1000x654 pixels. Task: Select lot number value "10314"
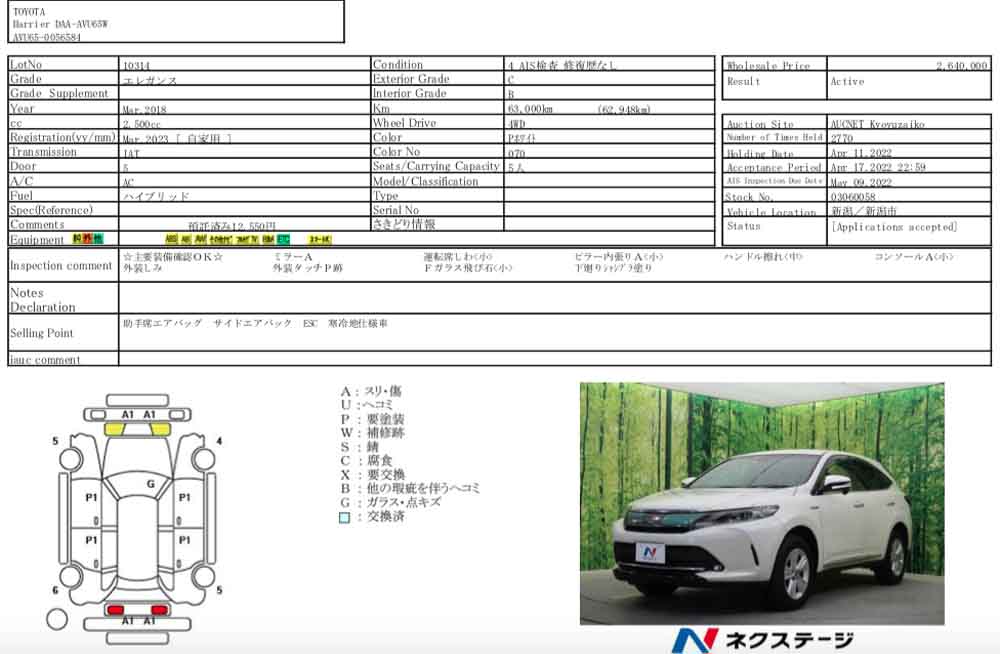tap(136, 65)
